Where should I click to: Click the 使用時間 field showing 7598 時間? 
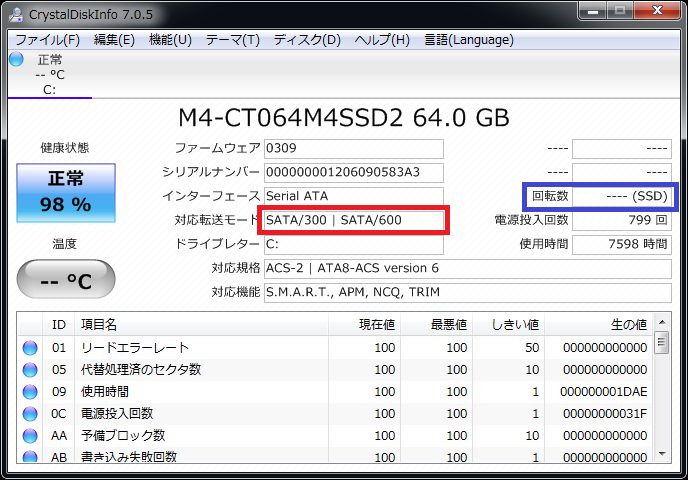tap(622, 244)
